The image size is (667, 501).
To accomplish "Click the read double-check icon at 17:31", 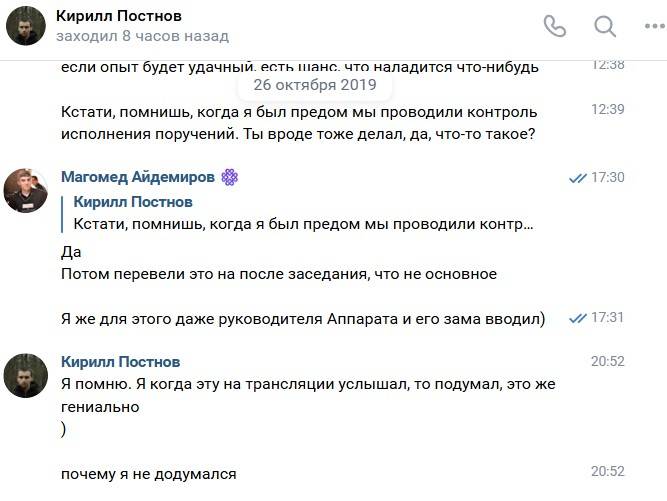I will click(578, 318).
